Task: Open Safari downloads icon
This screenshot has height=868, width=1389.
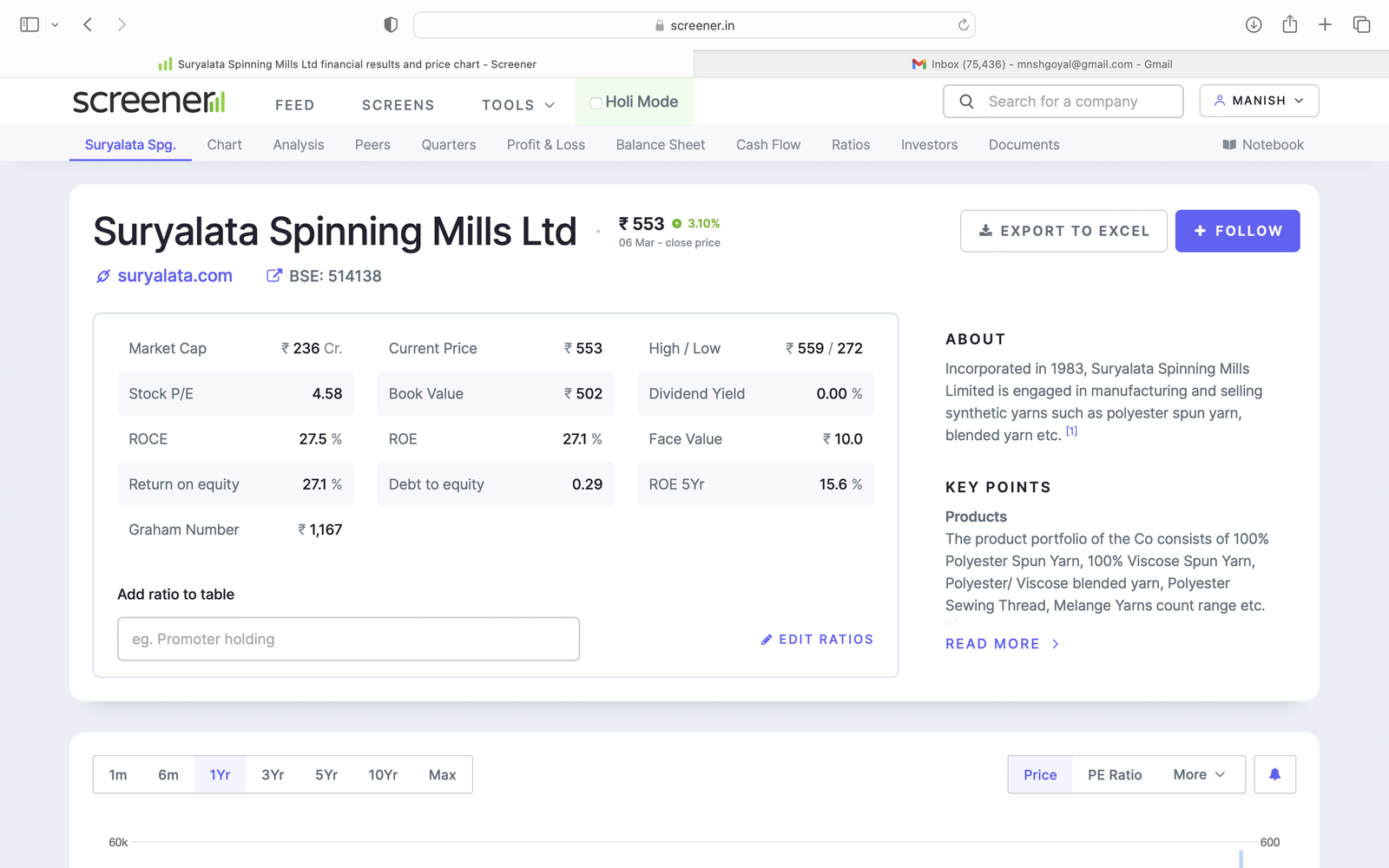Action: 1253,25
